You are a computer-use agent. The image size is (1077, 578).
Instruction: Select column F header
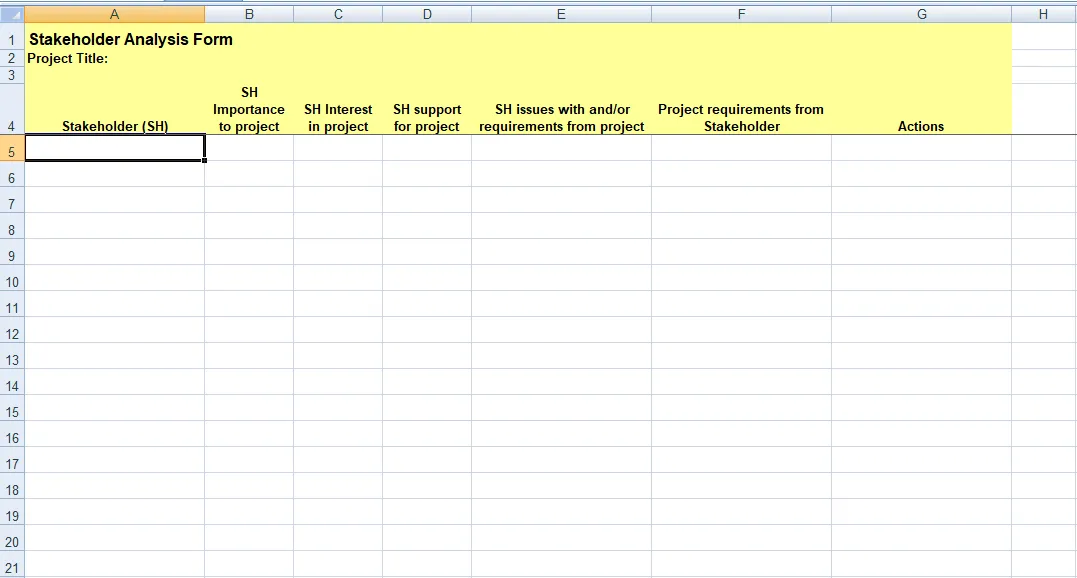pyautogui.click(x=741, y=14)
